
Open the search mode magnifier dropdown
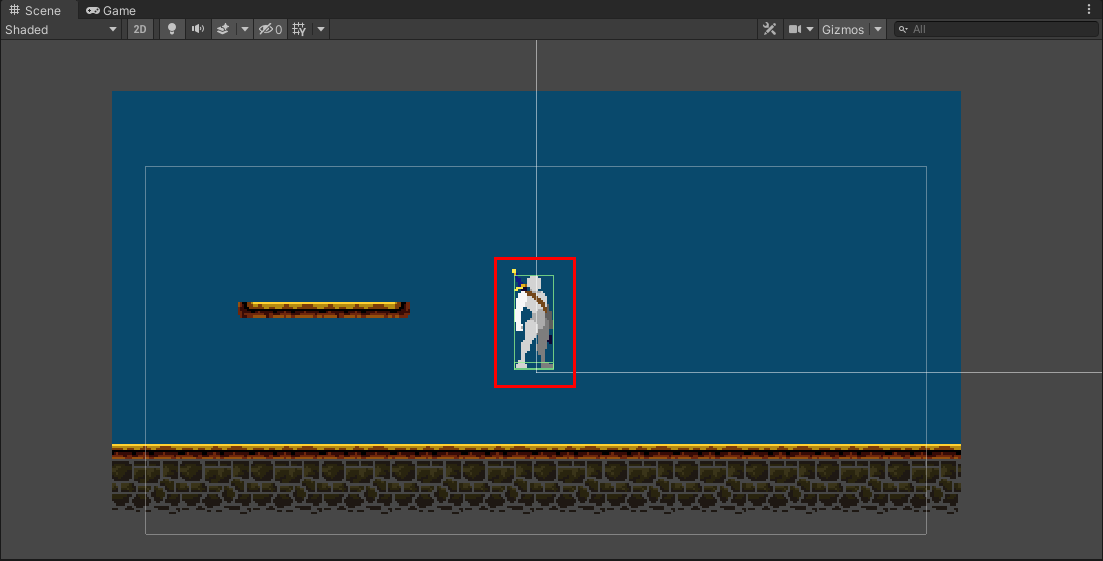903,30
